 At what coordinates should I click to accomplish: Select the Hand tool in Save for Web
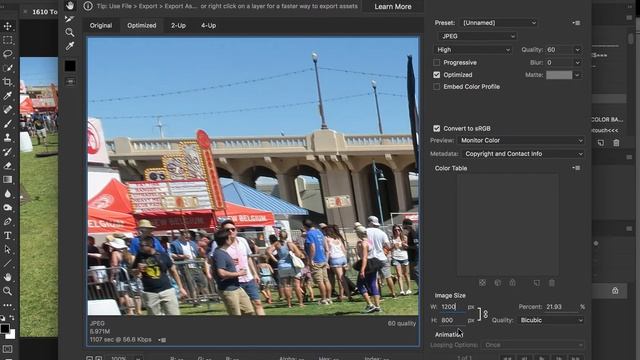tap(70, 6)
